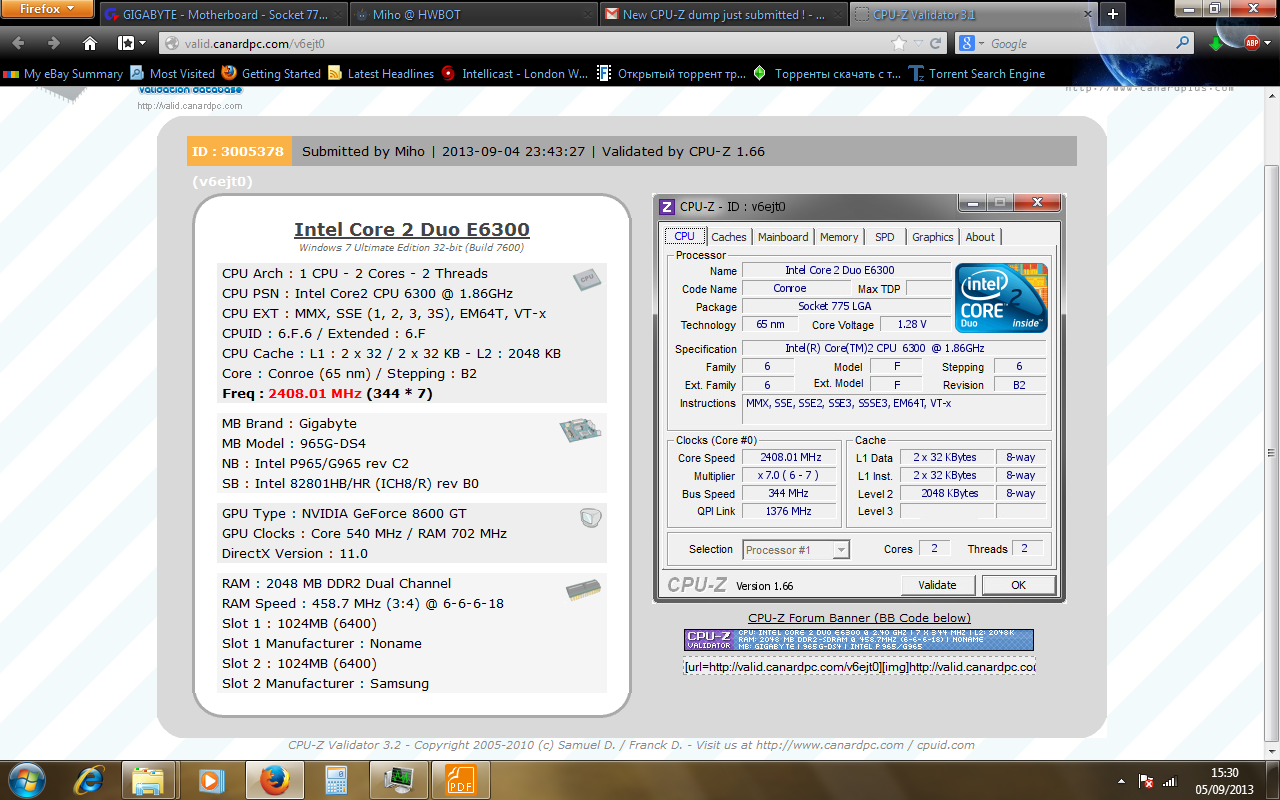Bookmark this page with the star

tap(899, 44)
